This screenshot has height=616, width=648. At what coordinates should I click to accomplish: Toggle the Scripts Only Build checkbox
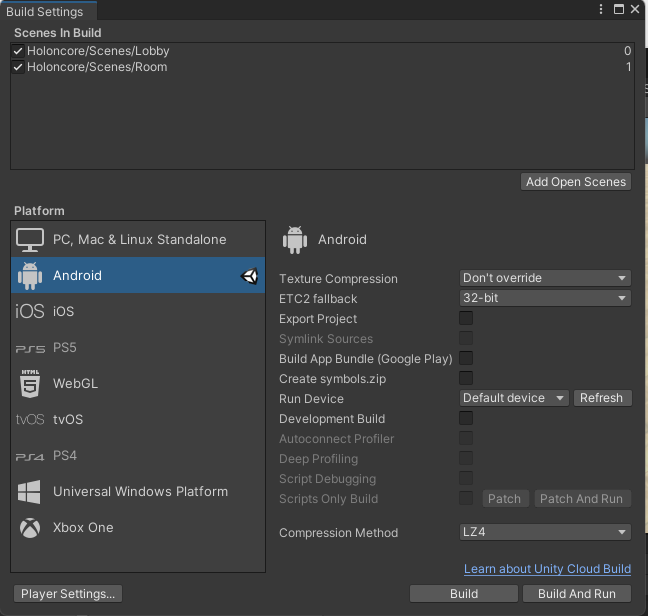pyautogui.click(x=466, y=498)
